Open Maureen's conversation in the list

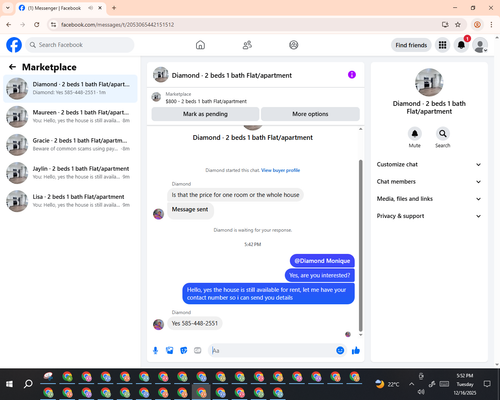(x=70, y=117)
